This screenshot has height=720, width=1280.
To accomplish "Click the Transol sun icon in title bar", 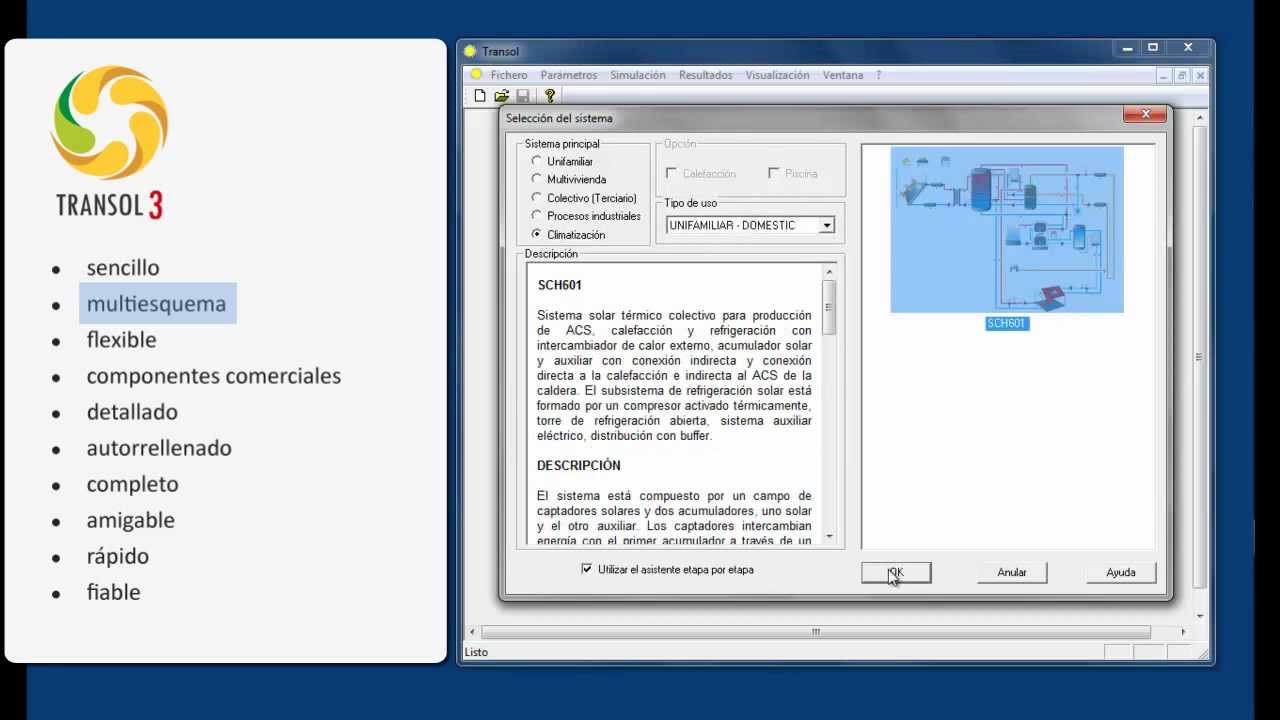I will point(470,51).
